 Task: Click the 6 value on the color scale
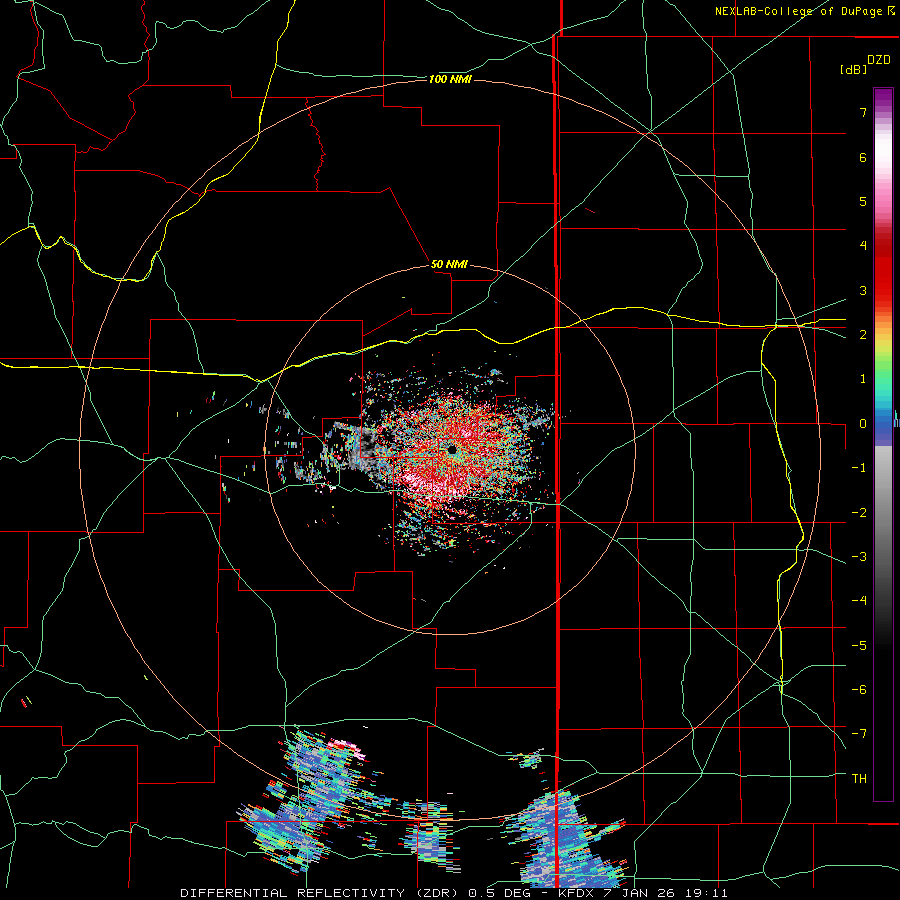tap(863, 157)
